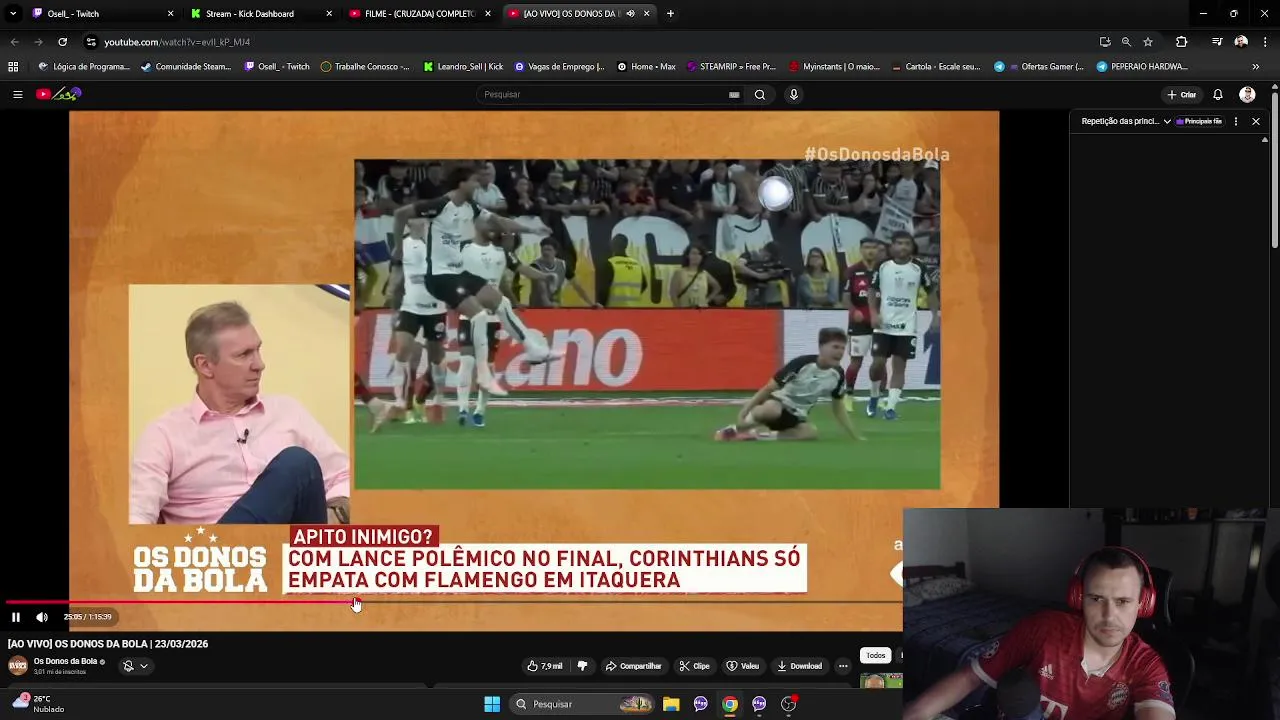Close the live chat replay panel

pos(1256,121)
